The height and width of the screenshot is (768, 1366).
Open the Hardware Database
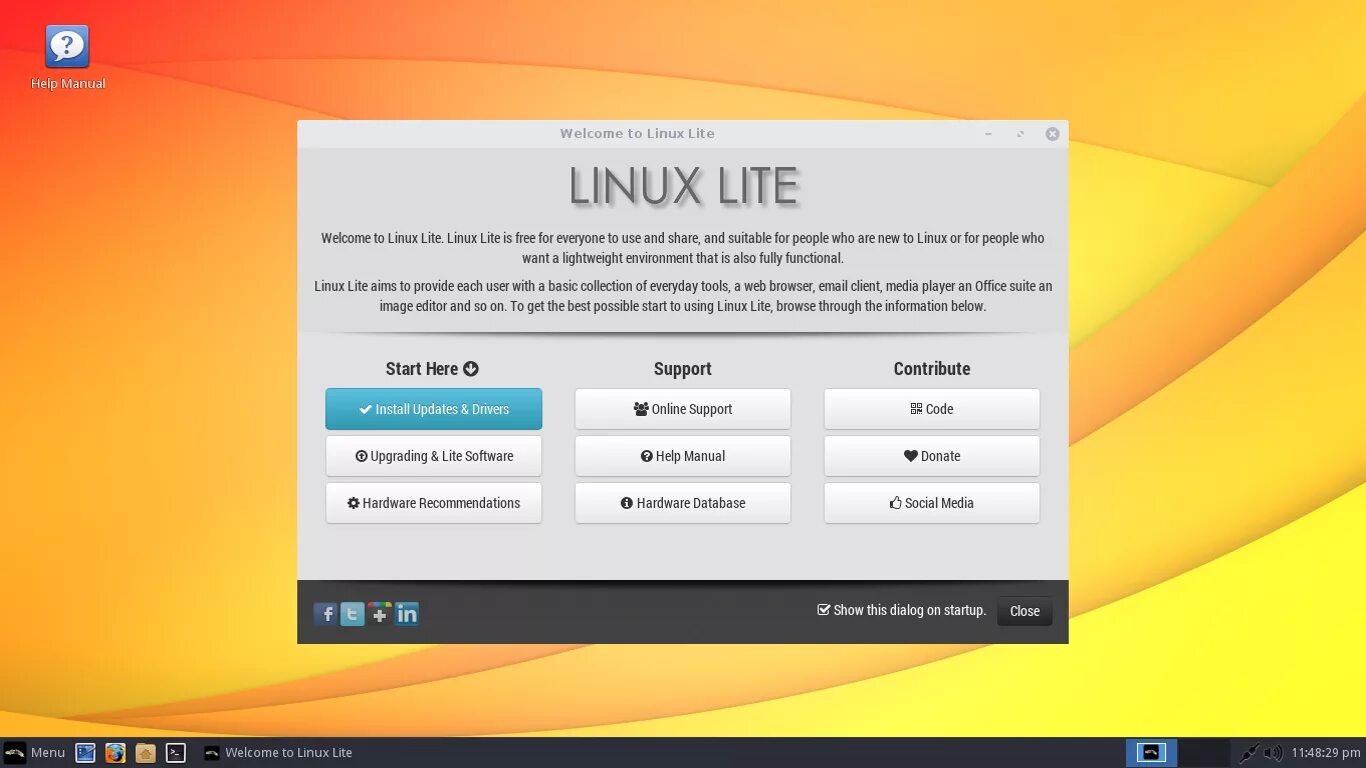coord(683,503)
